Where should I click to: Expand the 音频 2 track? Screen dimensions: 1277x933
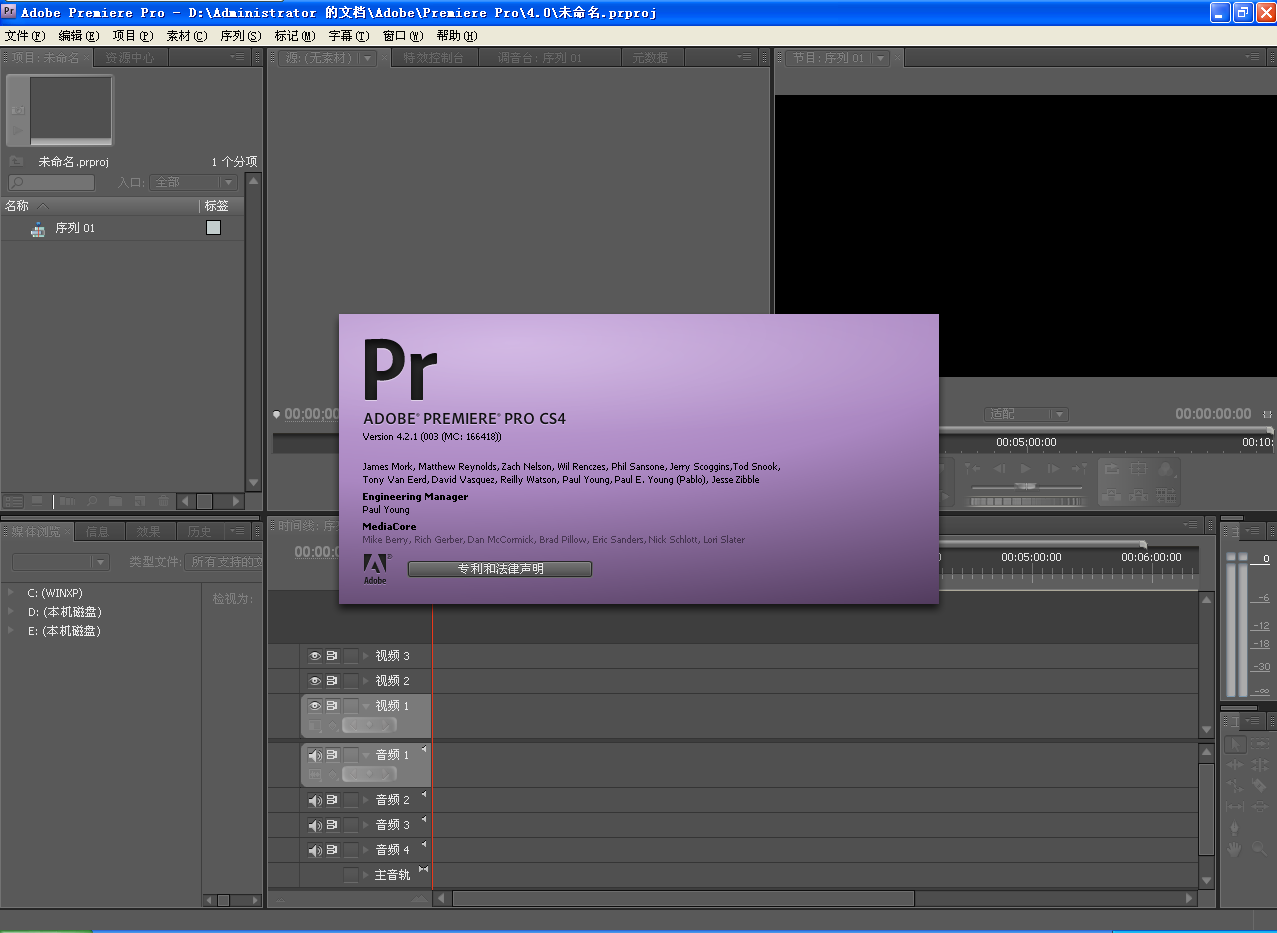coord(366,800)
